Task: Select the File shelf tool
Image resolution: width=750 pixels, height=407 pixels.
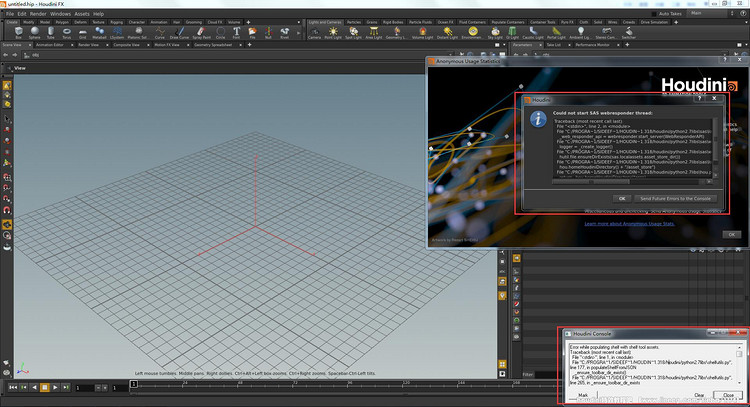Action: tap(253, 33)
